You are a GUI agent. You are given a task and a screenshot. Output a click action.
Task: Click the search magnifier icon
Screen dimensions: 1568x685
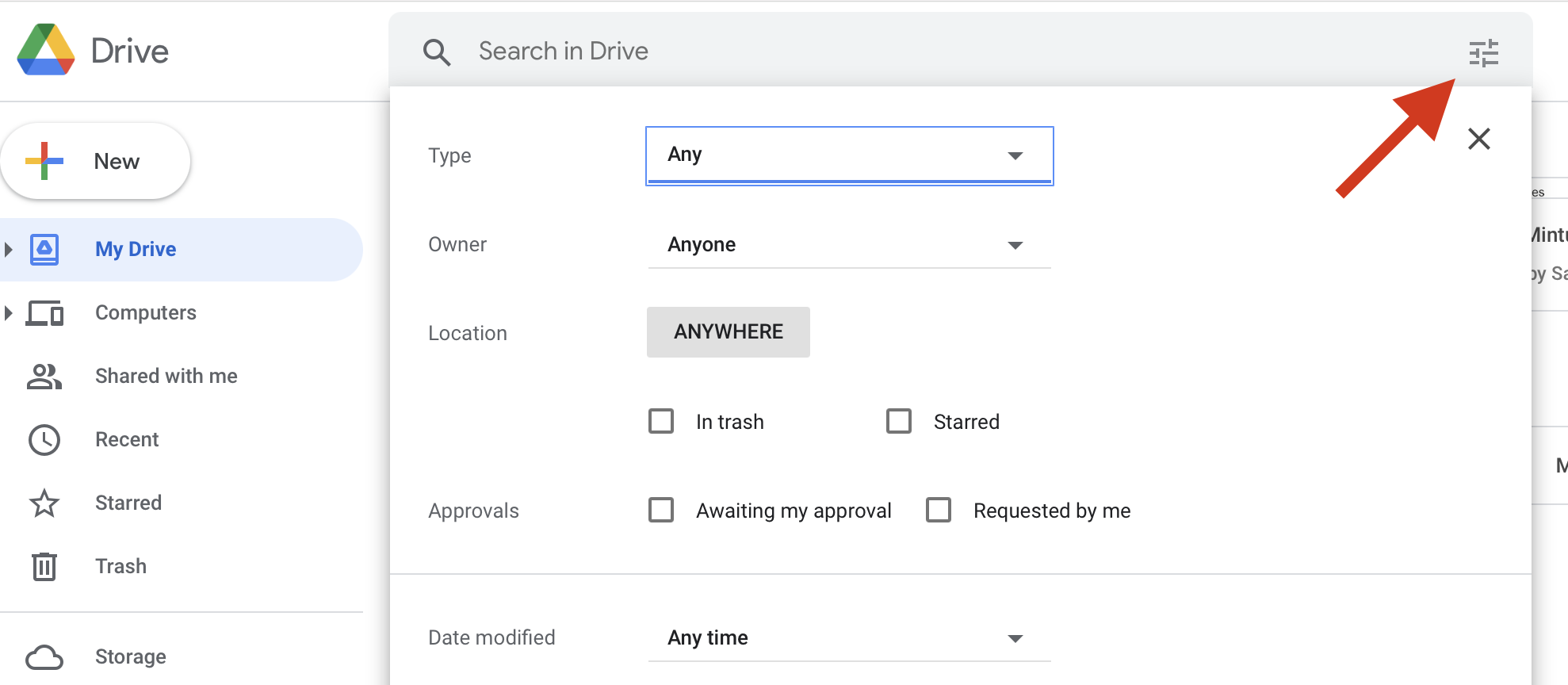437,52
